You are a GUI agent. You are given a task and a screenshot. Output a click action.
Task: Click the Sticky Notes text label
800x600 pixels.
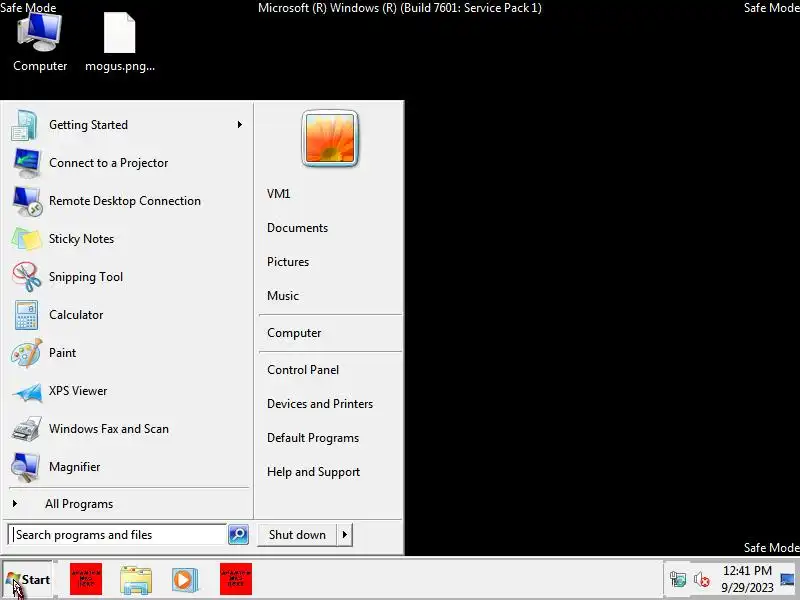coord(82,239)
